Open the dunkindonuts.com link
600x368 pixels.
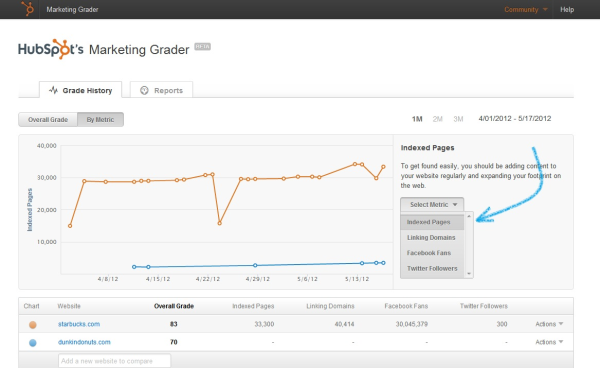tap(84, 342)
